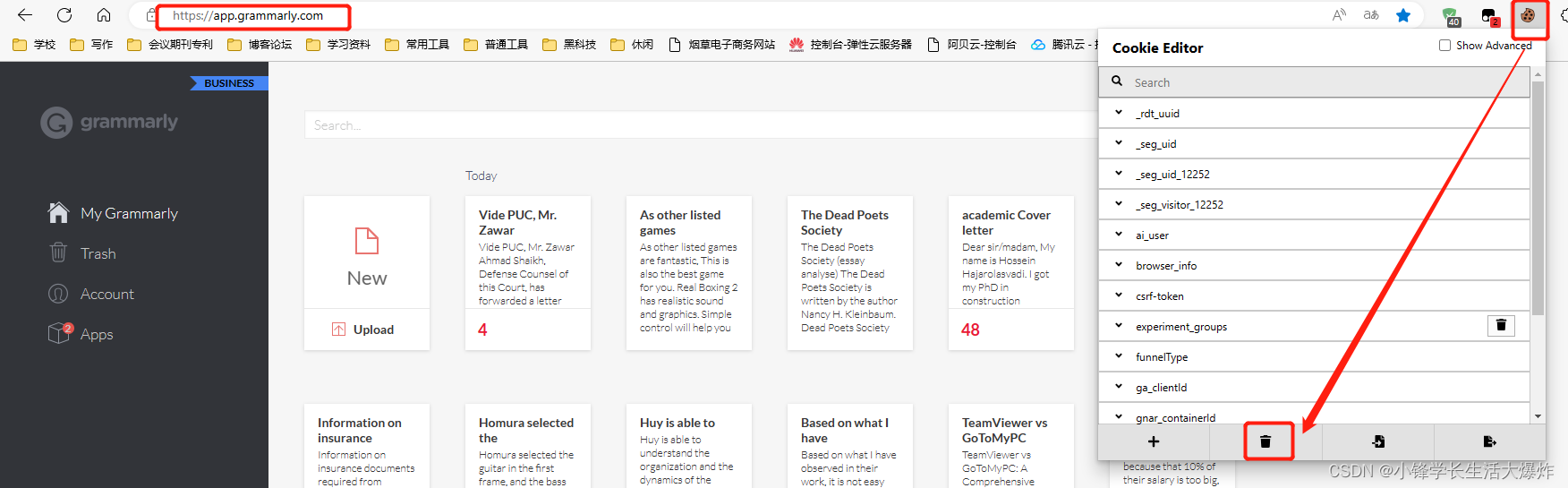This screenshot has width=1568, height=488.
Task: Open the green shield extension with 40 badge
Action: click(1451, 16)
